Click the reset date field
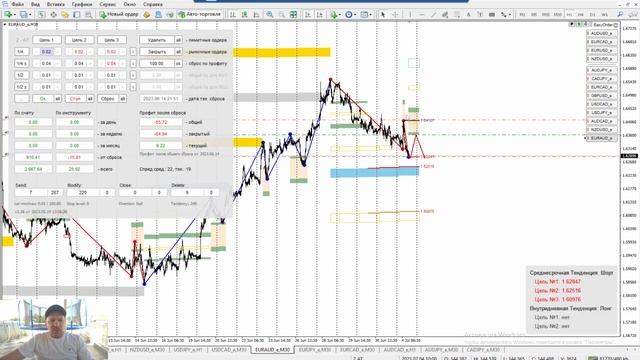The image size is (640, 360). pos(160,99)
